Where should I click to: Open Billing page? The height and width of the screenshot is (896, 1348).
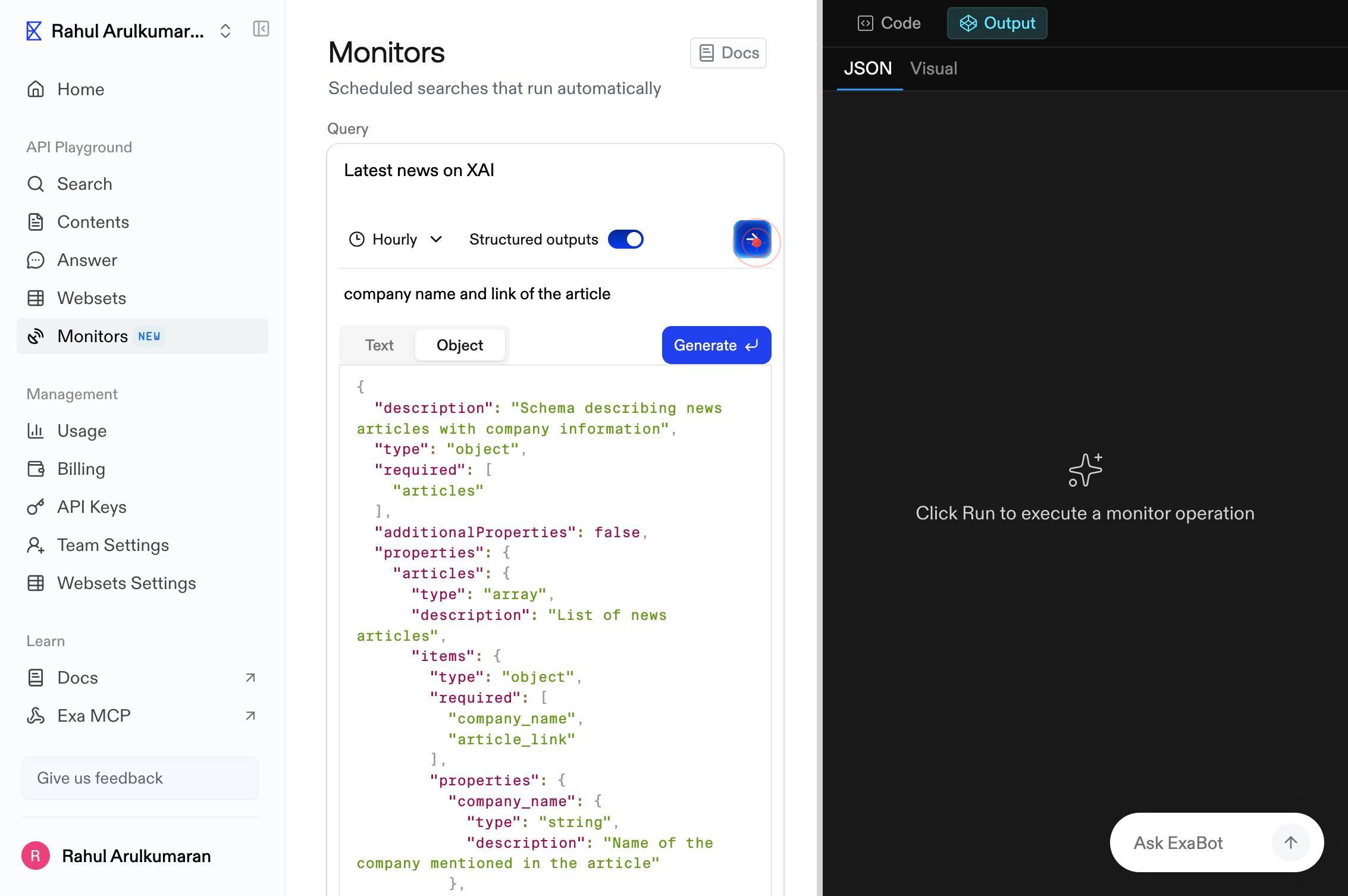[x=142, y=469]
